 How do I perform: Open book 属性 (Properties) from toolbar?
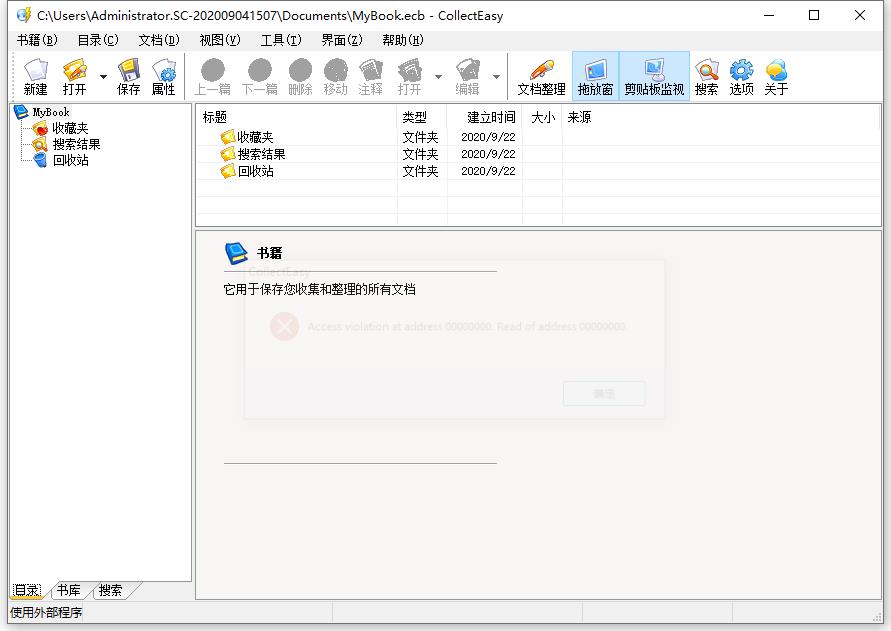(163, 76)
